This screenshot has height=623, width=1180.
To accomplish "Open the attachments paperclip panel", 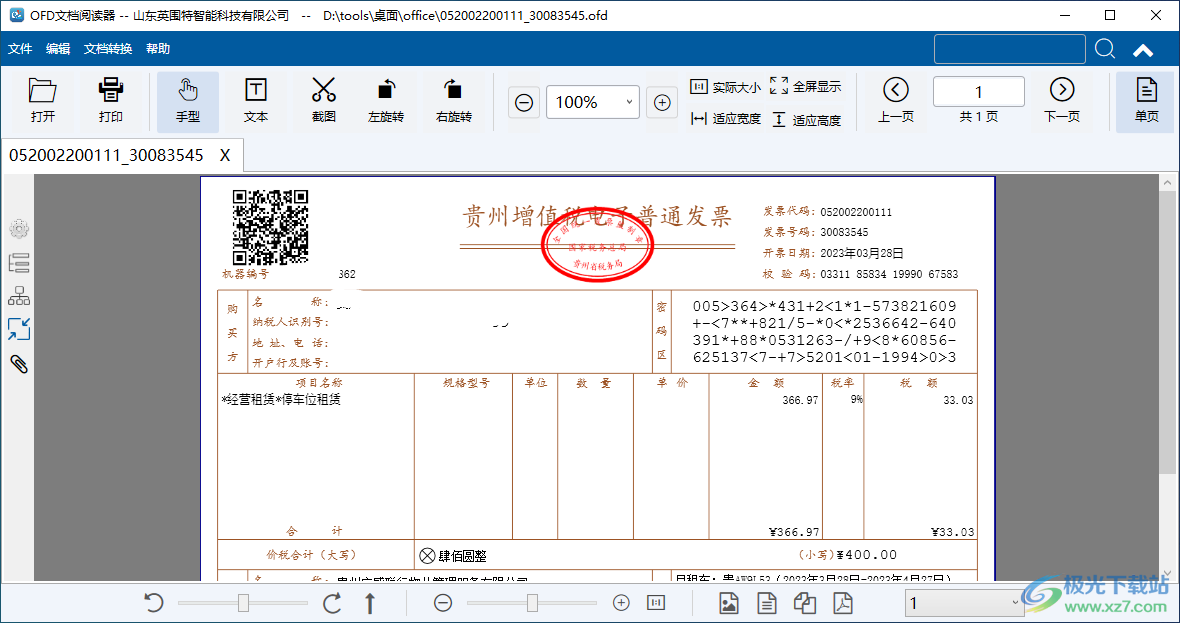I will click(19, 364).
